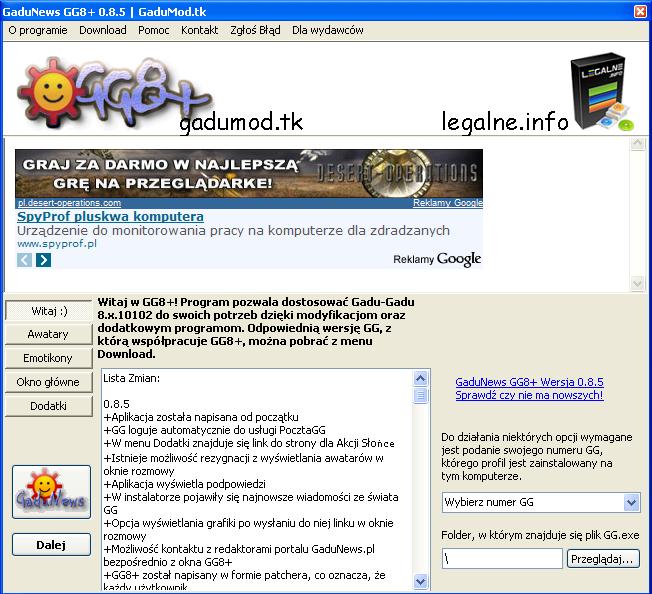The width and height of the screenshot is (652, 594).
Task: Select the 'Okno główne' tab
Action: click(48, 382)
